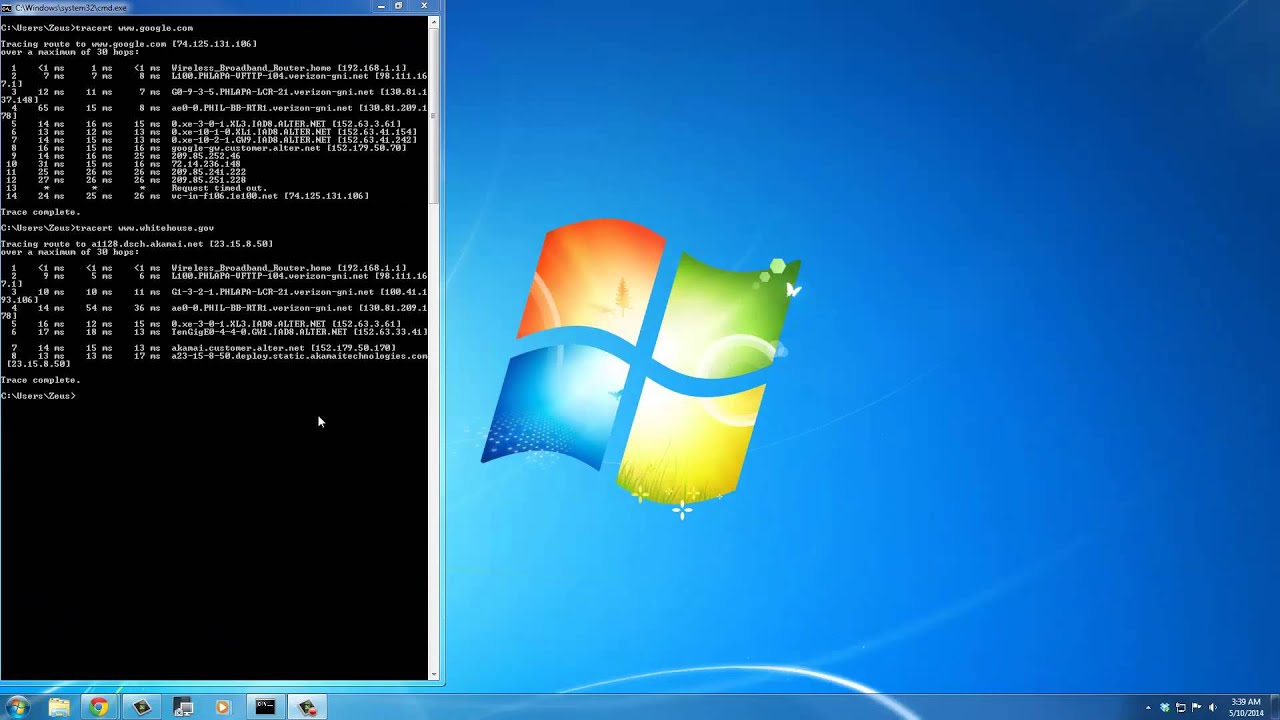Click the 'Tracing route to www.google.com' line
This screenshot has height=720, width=1280.
click(129, 44)
